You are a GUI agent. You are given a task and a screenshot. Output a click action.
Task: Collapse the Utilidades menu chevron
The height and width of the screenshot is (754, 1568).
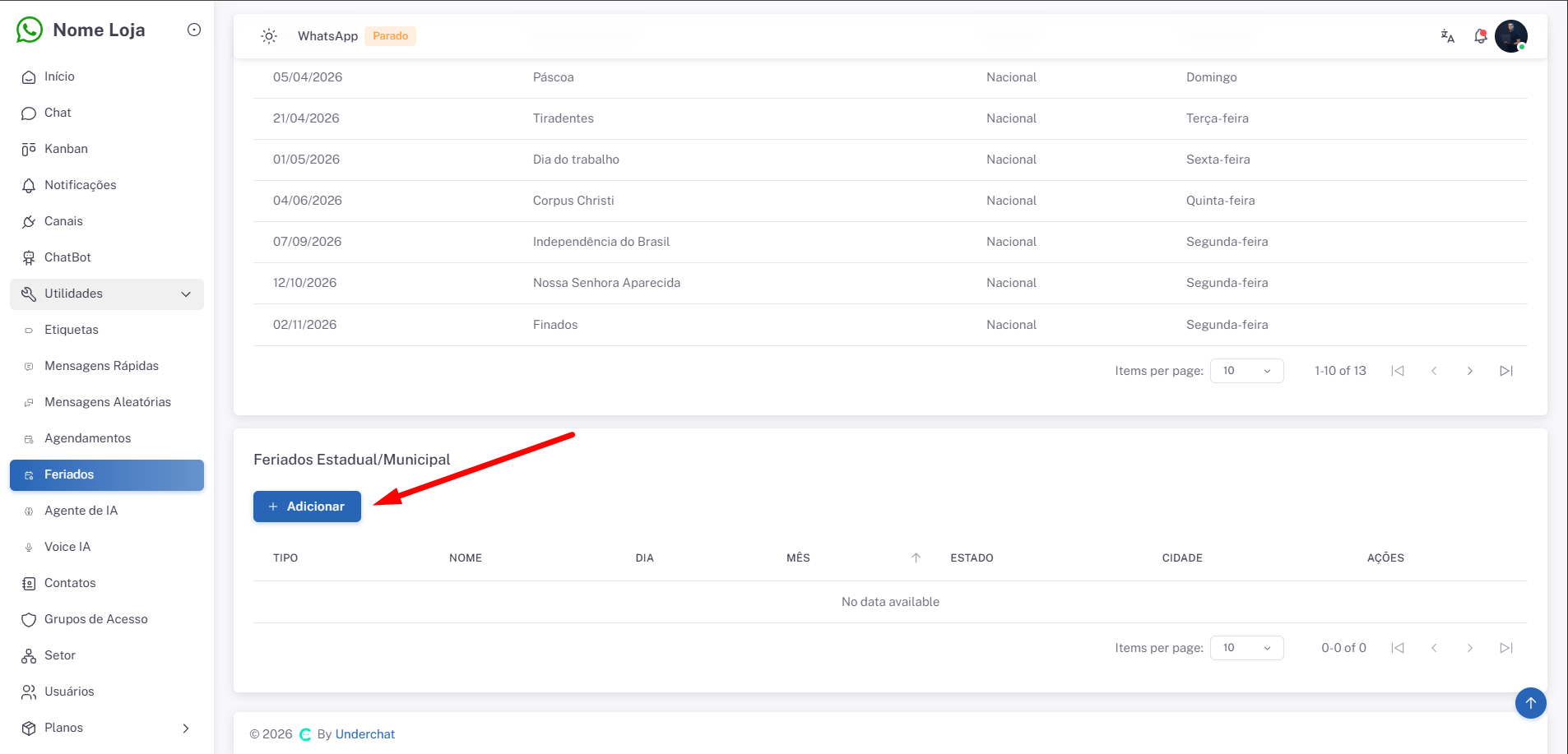[186, 294]
